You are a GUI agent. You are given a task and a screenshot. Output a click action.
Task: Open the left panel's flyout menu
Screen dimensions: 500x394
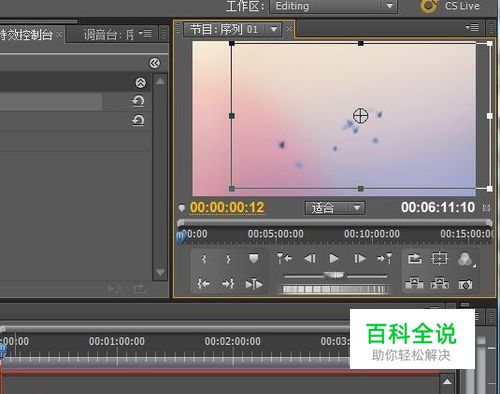coord(145,33)
